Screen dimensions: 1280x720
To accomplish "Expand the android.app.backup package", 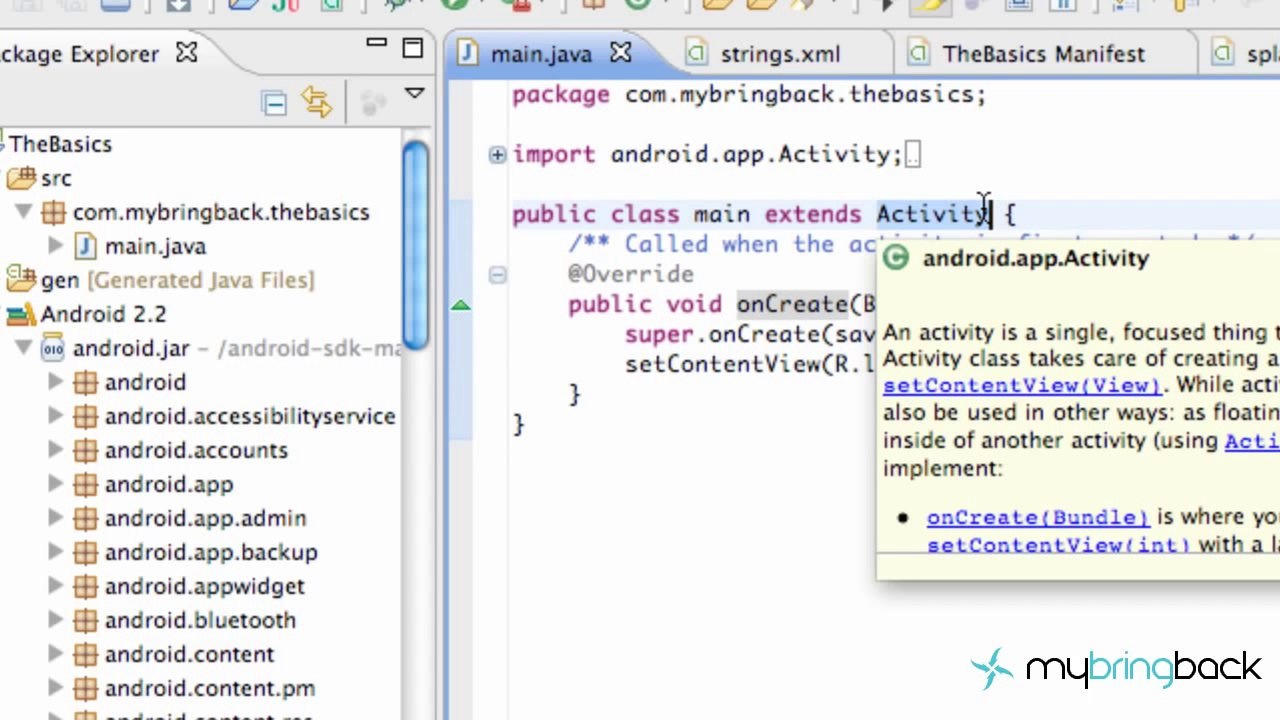I will [x=55, y=552].
